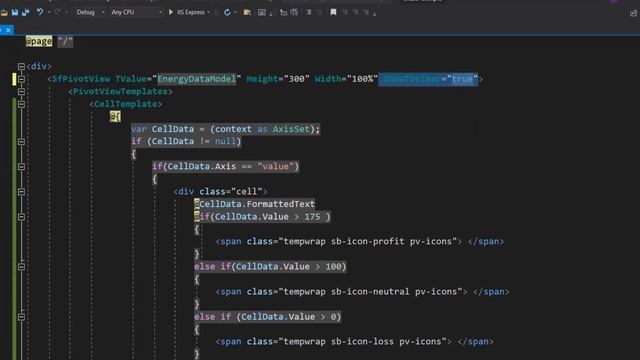
Task: Comment out selected lines icon
Action: [309, 13]
